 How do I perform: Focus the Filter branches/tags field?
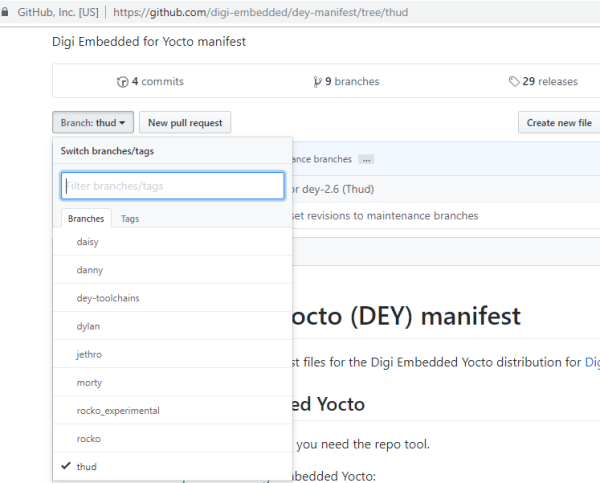[x=173, y=186]
